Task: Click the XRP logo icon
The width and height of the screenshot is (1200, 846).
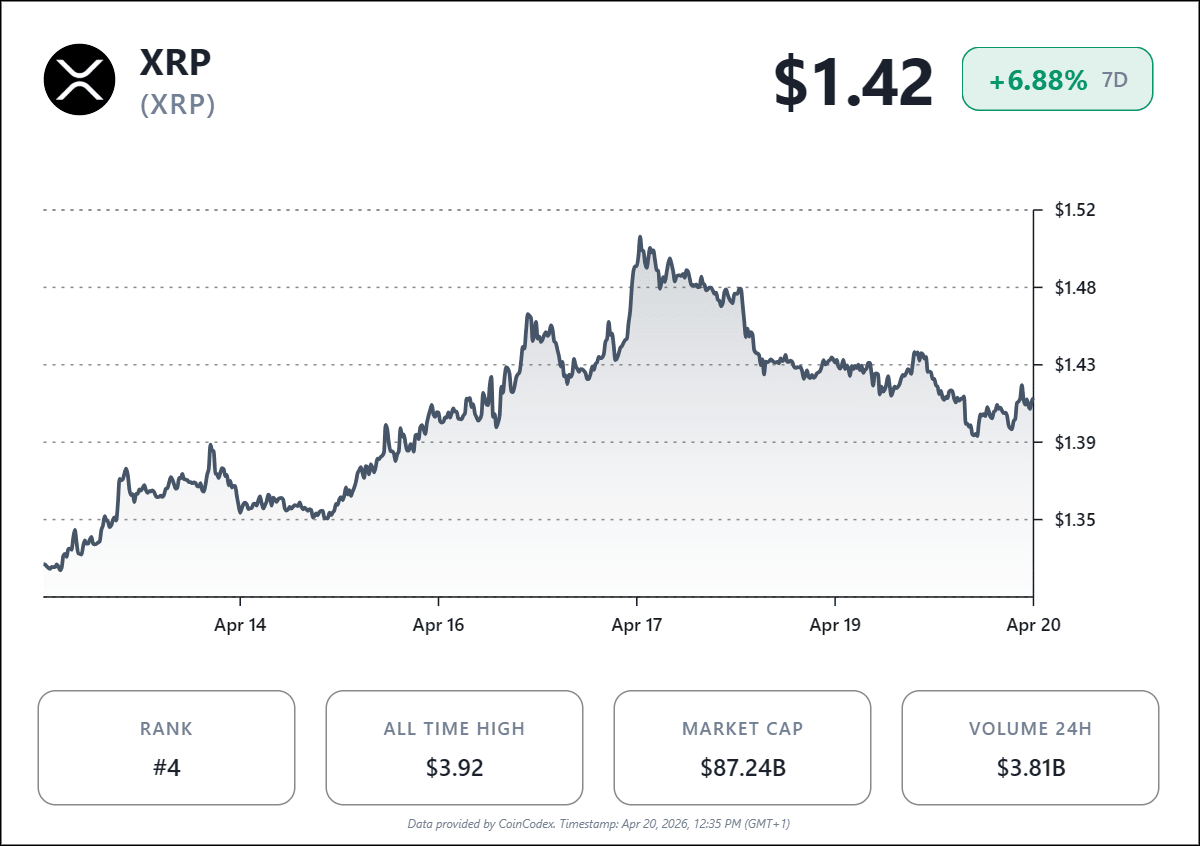Action: pyautogui.click(x=80, y=80)
